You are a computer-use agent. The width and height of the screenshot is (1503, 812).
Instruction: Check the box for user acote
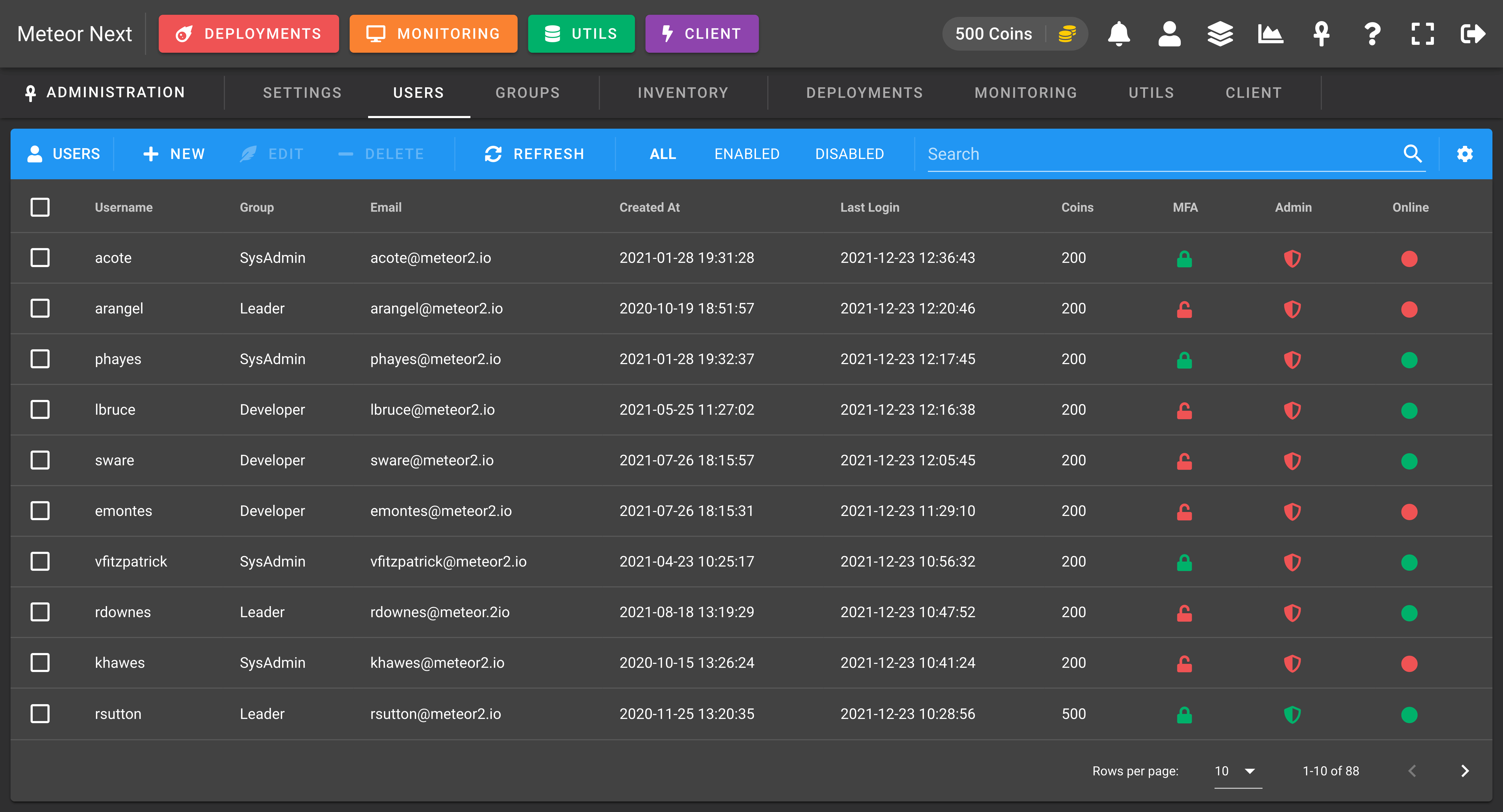click(40, 258)
